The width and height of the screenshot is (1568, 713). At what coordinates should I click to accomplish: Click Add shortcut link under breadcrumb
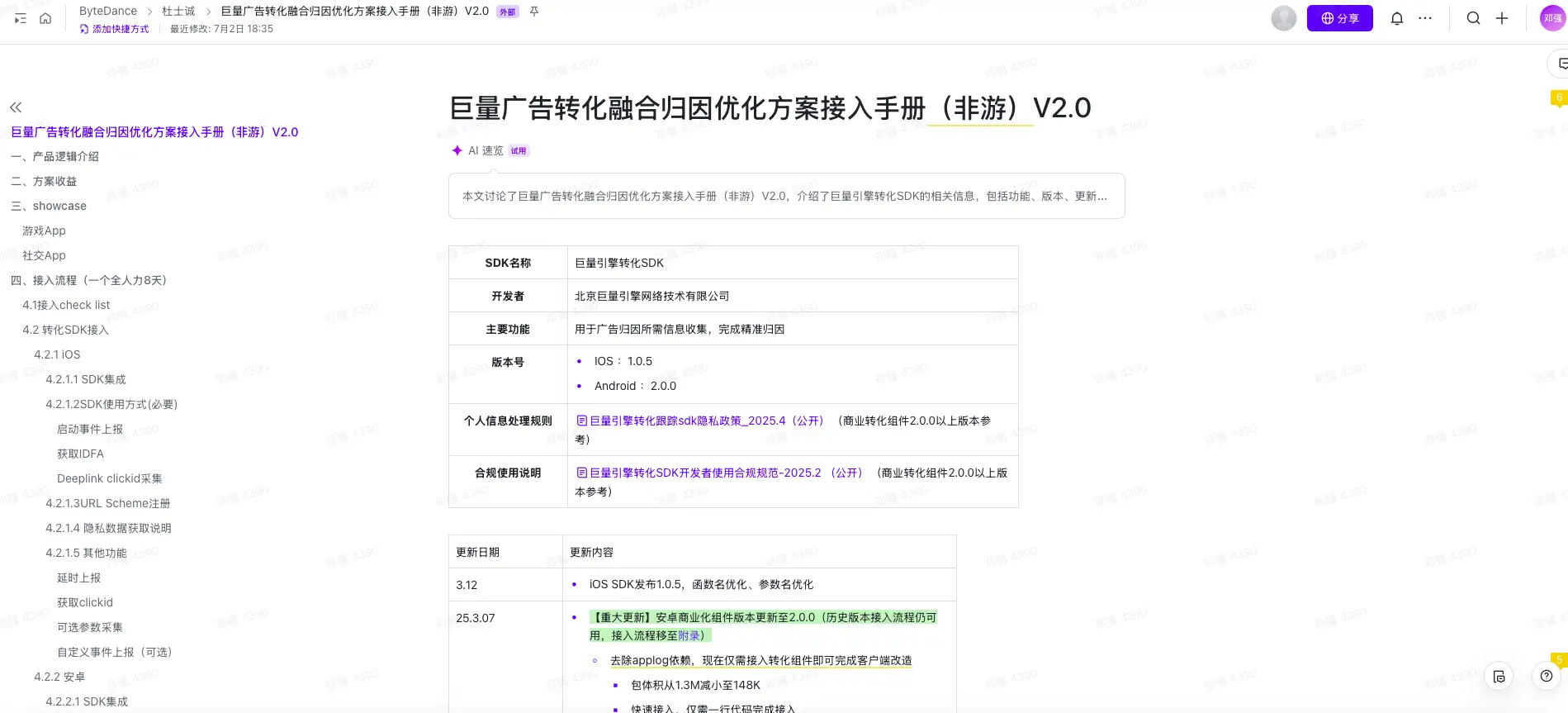pyautogui.click(x=114, y=29)
